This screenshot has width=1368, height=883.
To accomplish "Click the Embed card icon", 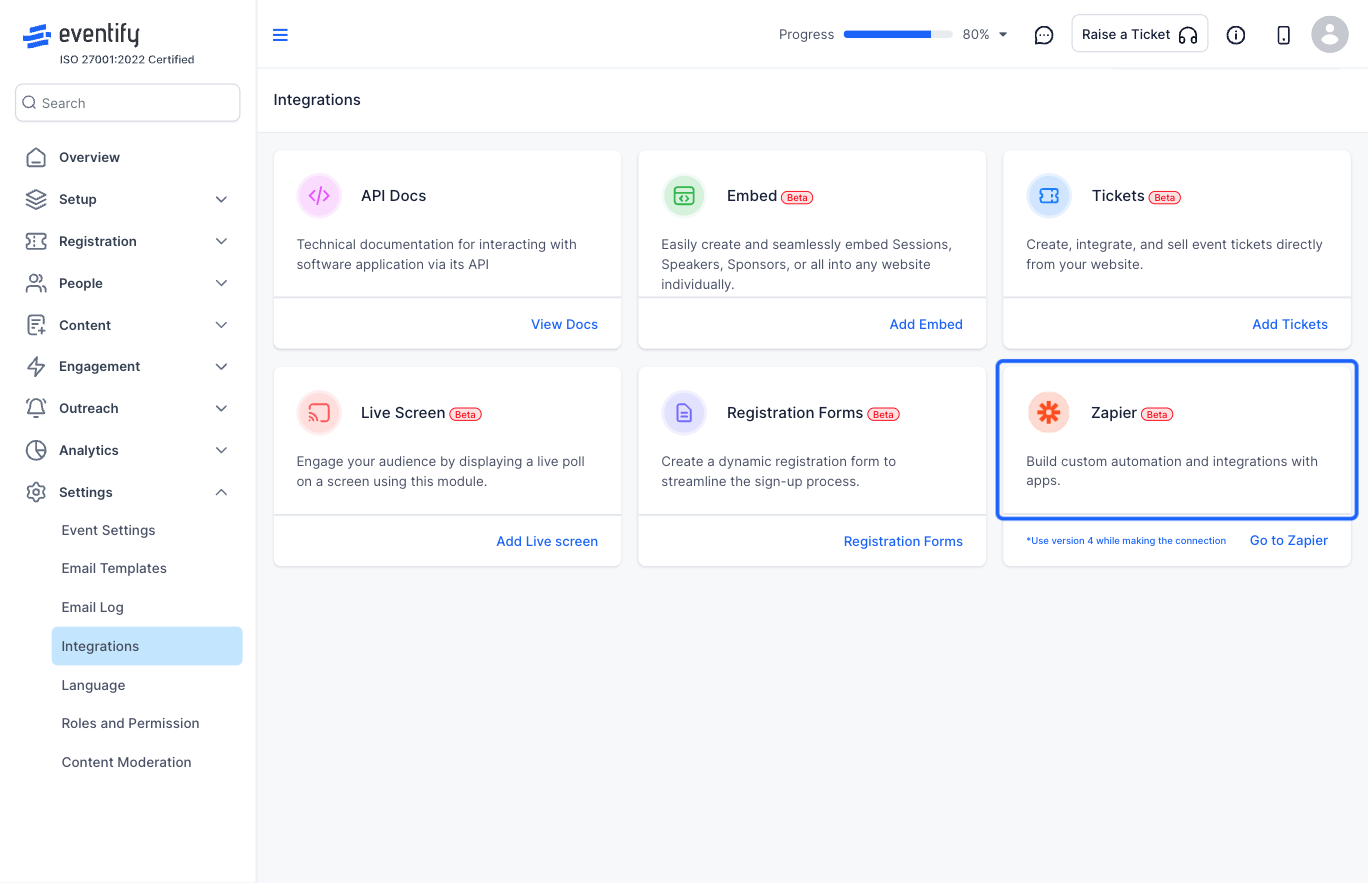I will point(684,196).
